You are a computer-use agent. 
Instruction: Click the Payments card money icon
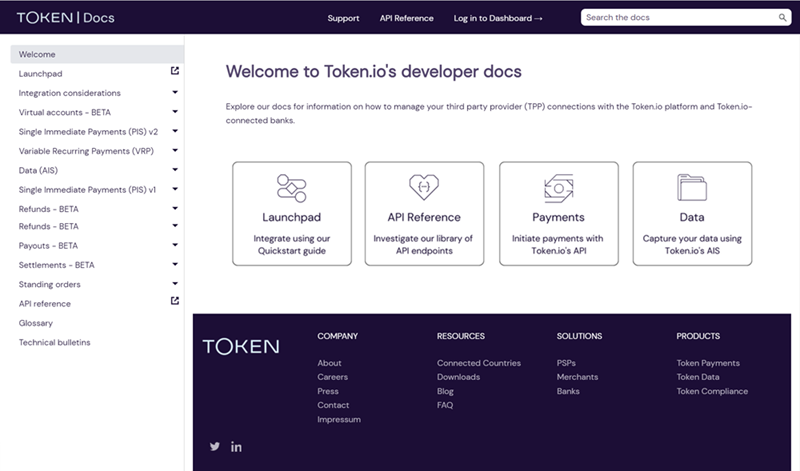click(558, 187)
